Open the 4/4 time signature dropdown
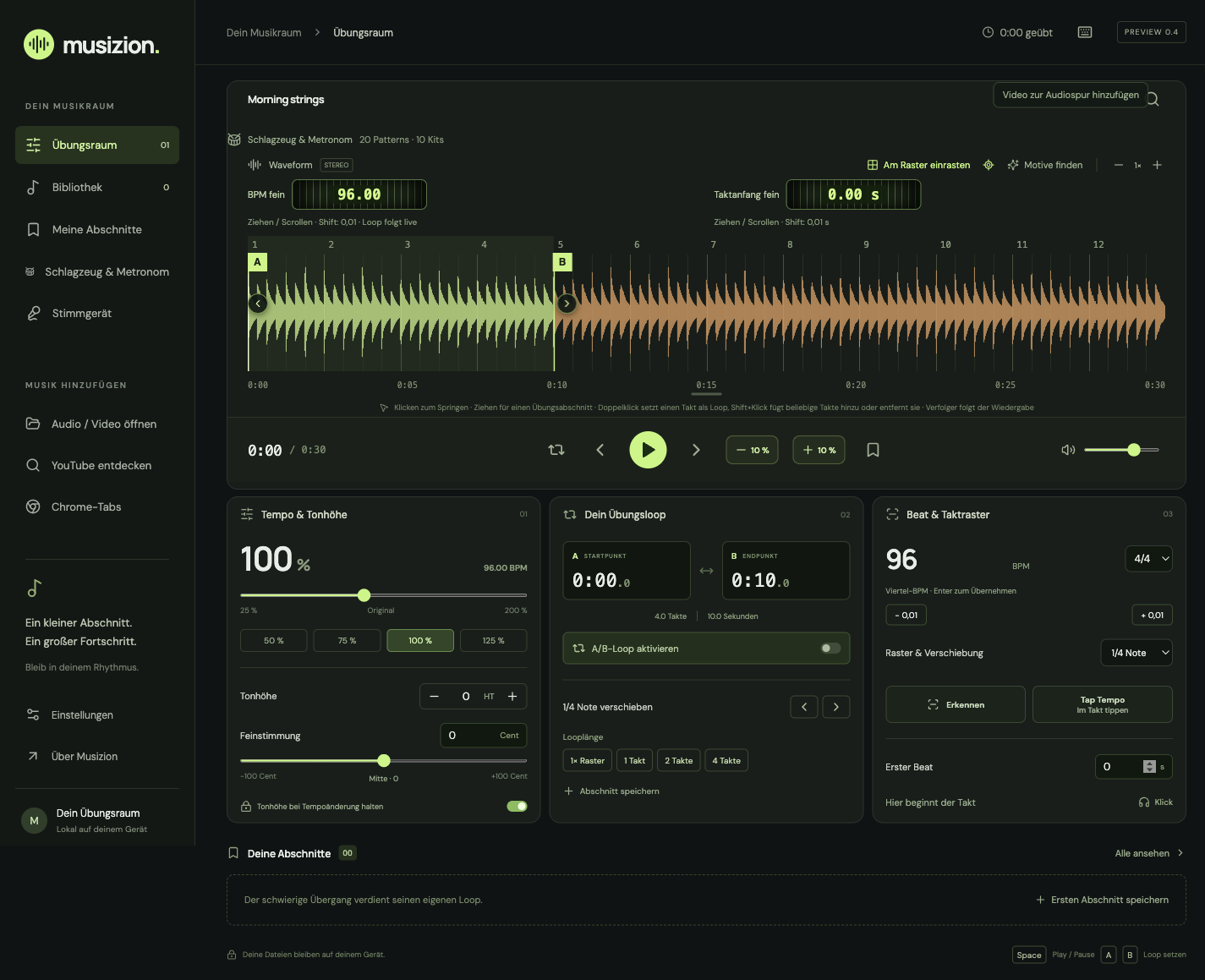Viewport: 1205px width, 980px height. [1148, 559]
